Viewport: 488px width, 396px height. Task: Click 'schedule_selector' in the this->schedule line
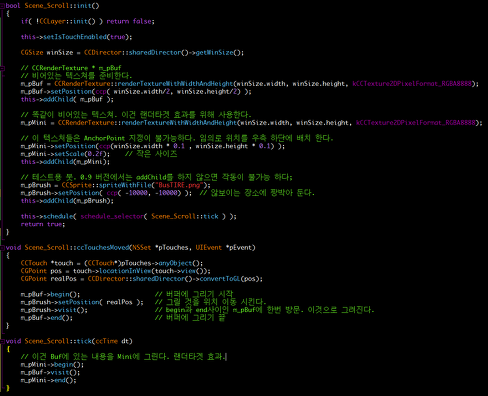point(112,216)
